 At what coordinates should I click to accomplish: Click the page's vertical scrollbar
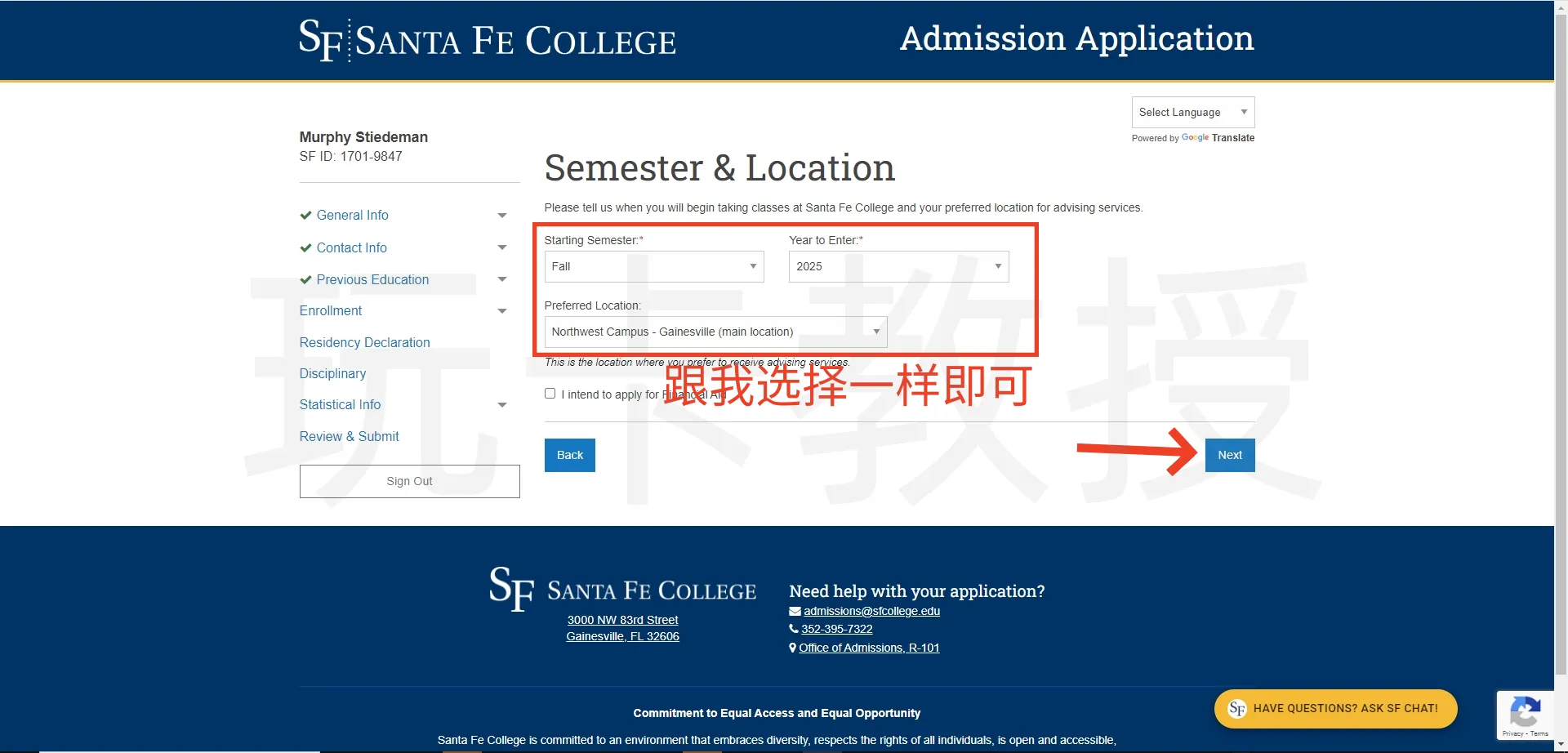pyautogui.click(x=1561, y=327)
